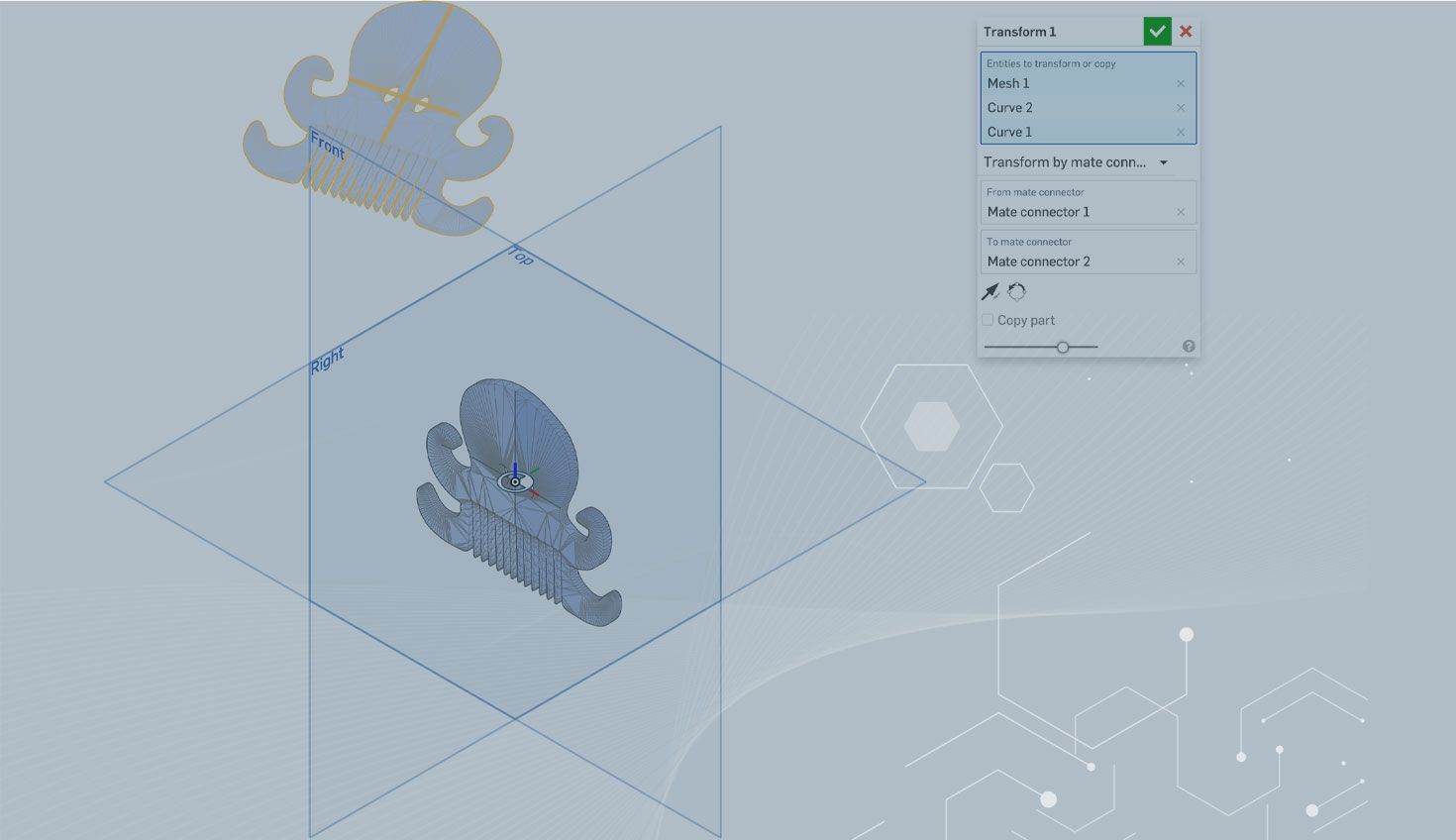Remove Curve 1 from entities list
Screen dimensions: 1456x840
point(1180,133)
